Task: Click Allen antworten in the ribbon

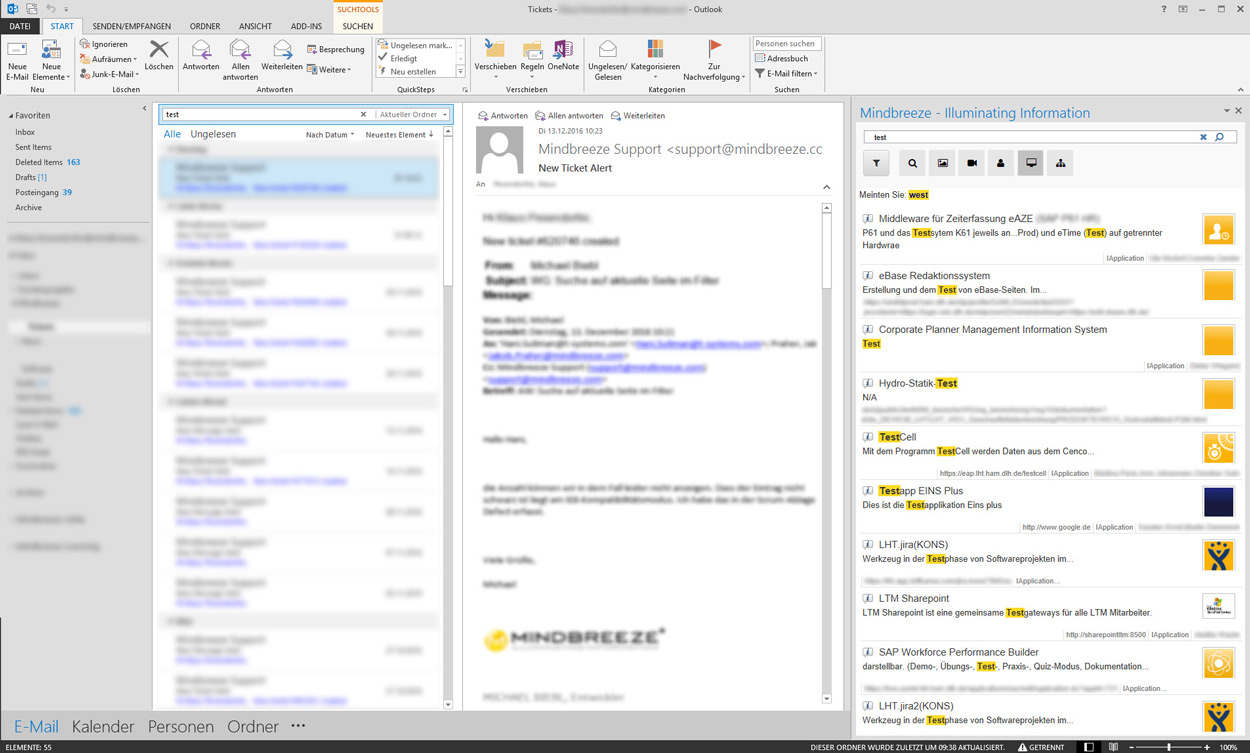Action: [x=240, y=60]
